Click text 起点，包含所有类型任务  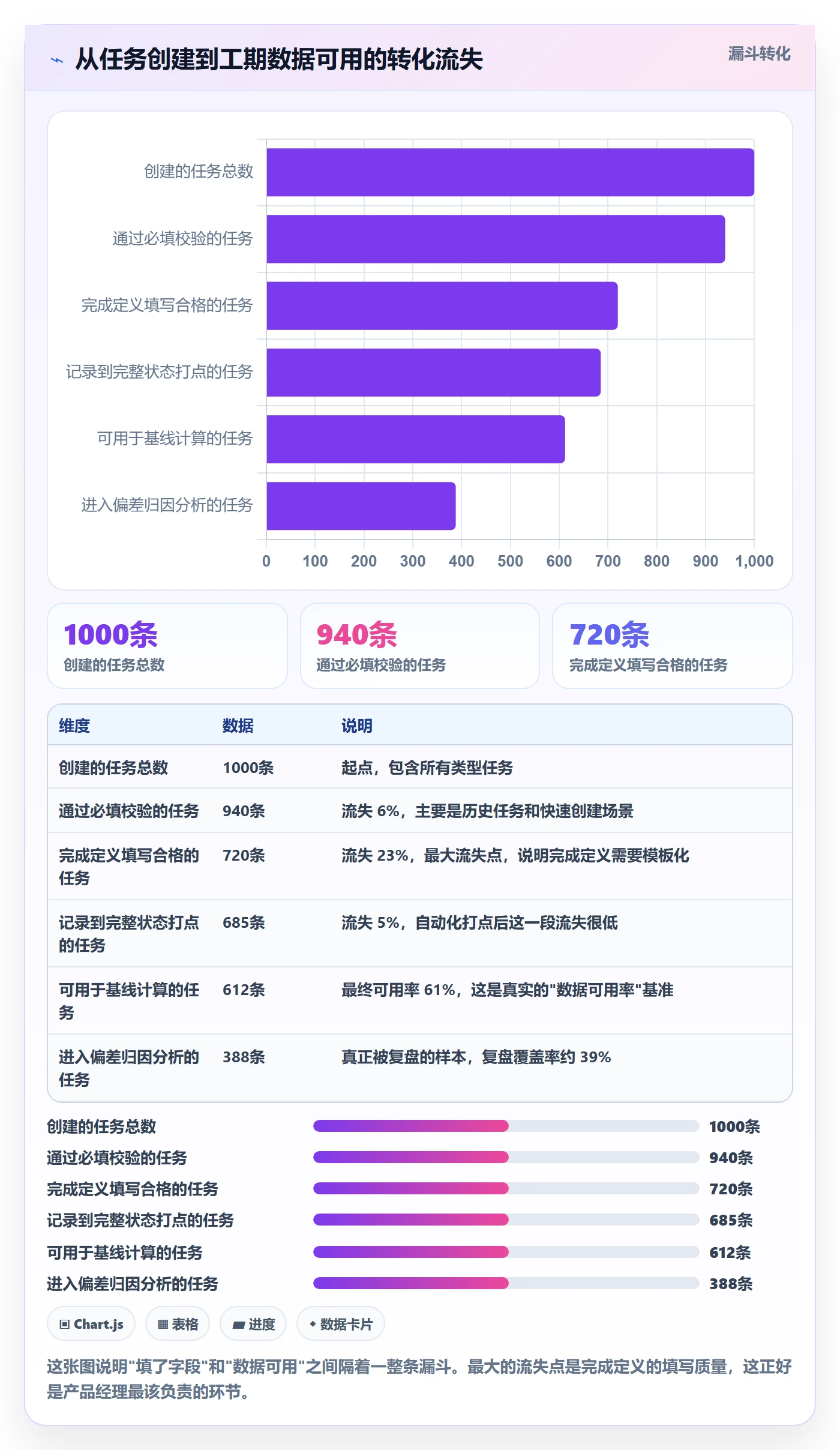427,768
